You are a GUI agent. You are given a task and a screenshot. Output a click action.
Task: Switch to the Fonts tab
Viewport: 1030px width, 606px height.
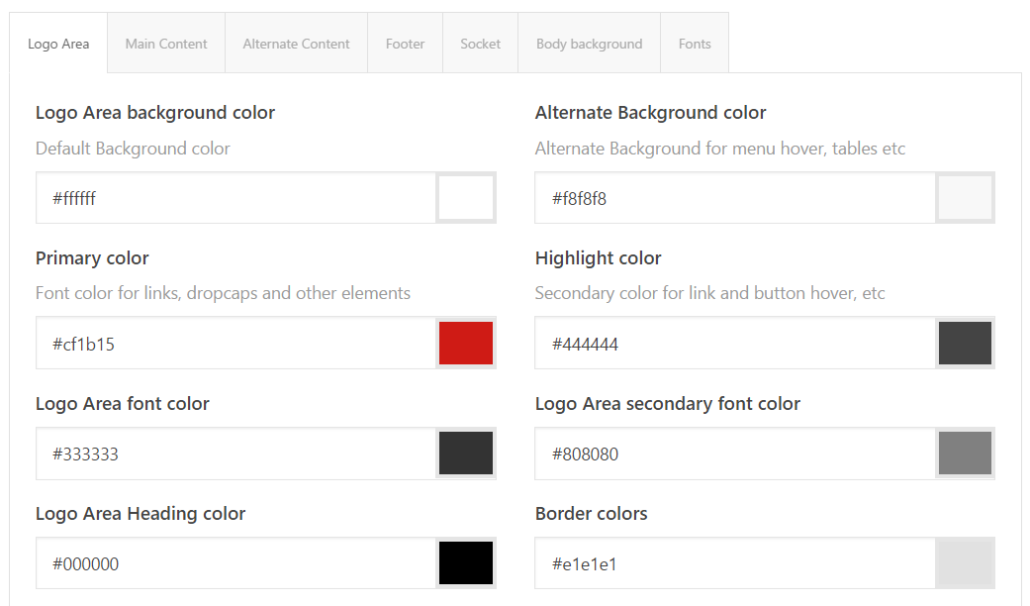pos(694,43)
